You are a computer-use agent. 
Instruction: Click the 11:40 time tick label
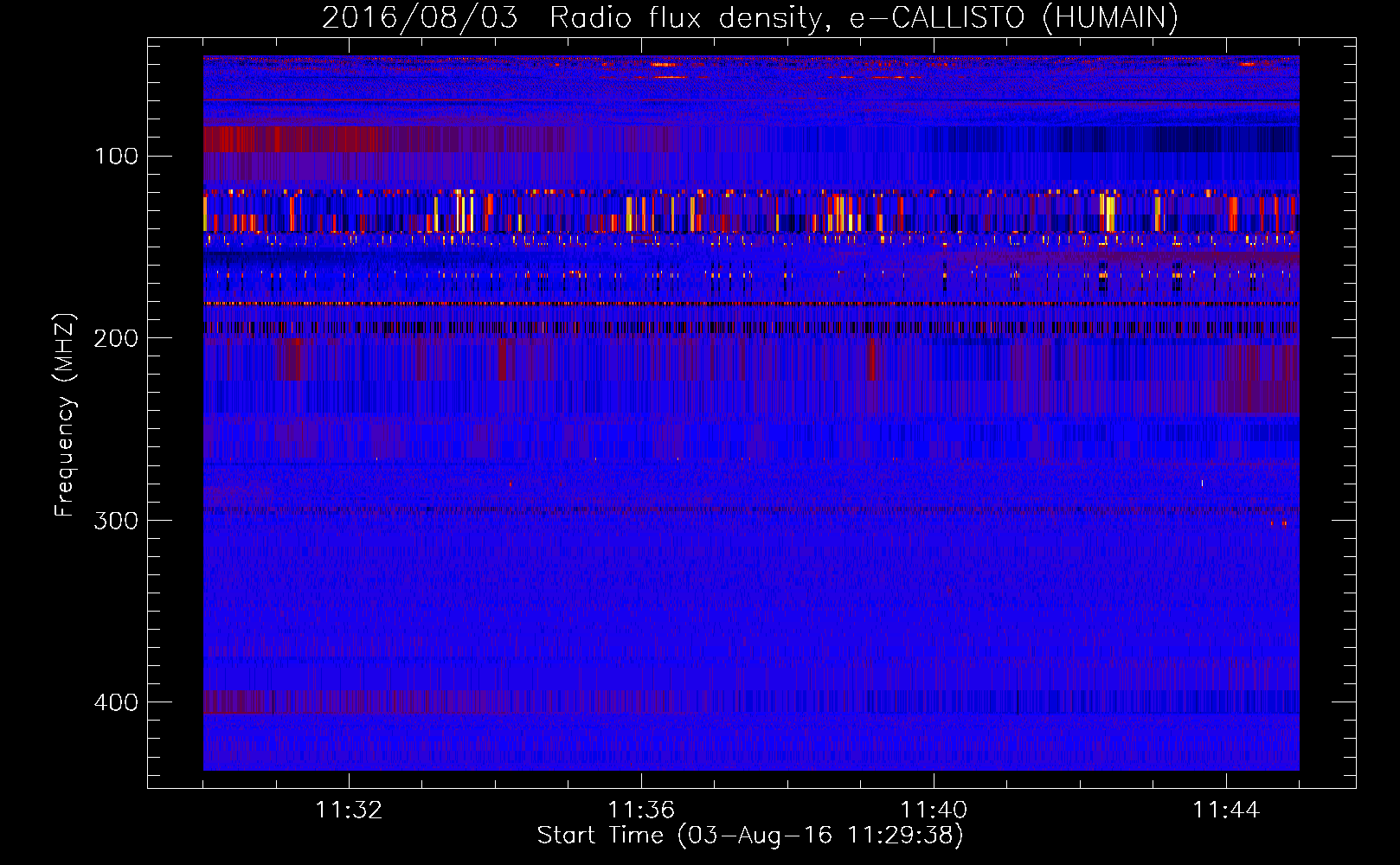934,810
